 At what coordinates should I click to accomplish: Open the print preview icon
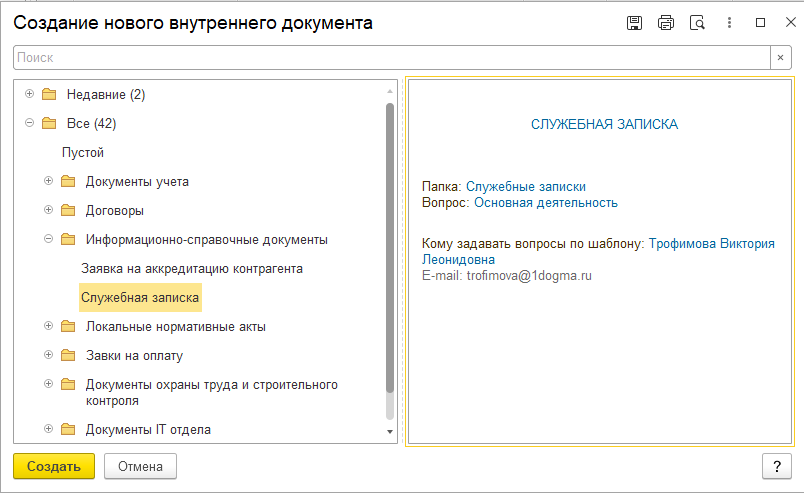(698, 23)
